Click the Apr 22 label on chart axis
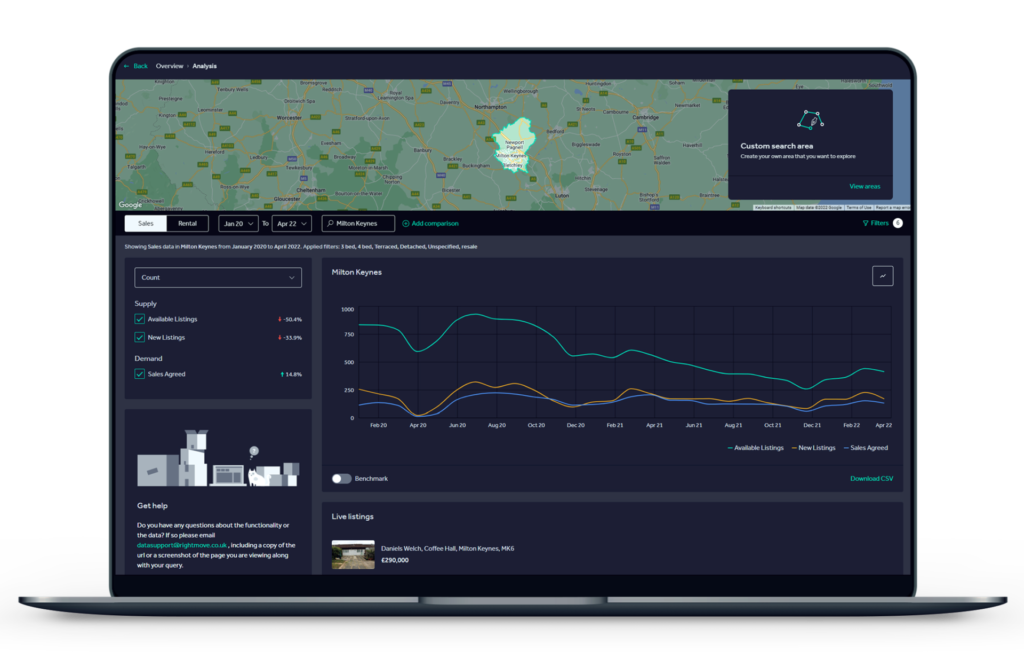The height and width of the screenshot is (652, 1024). 884,425
